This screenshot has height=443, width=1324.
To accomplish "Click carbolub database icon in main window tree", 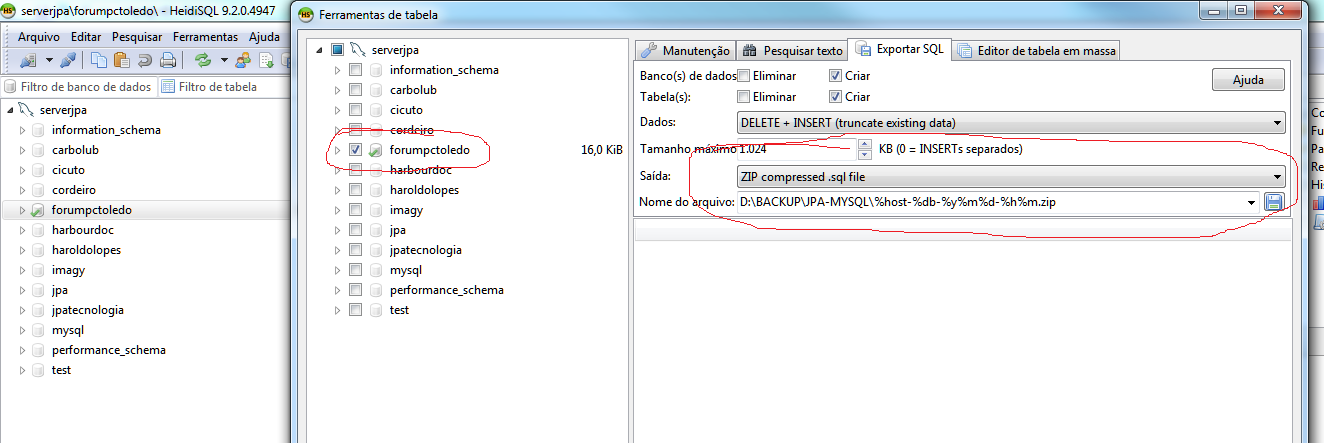I will pos(38,150).
